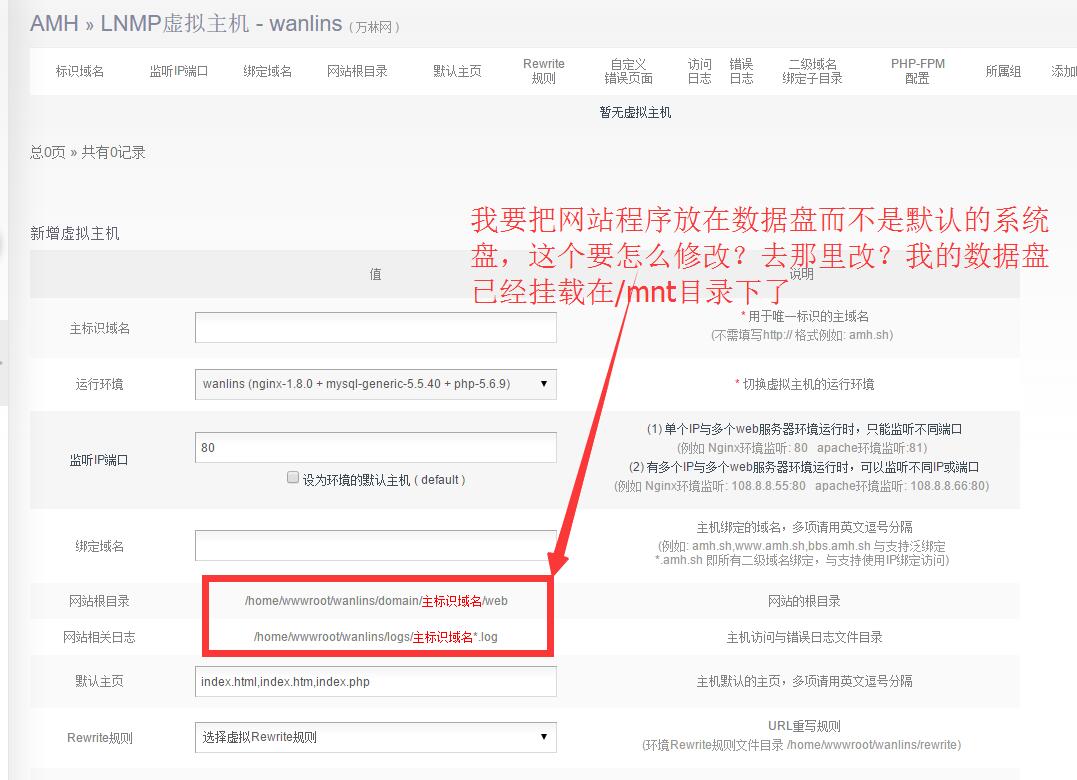The width and height of the screenshot is (1077, 780).
Task: Click the 默认主页 column header
Action: pyautogui.click(x=457, y=71)
